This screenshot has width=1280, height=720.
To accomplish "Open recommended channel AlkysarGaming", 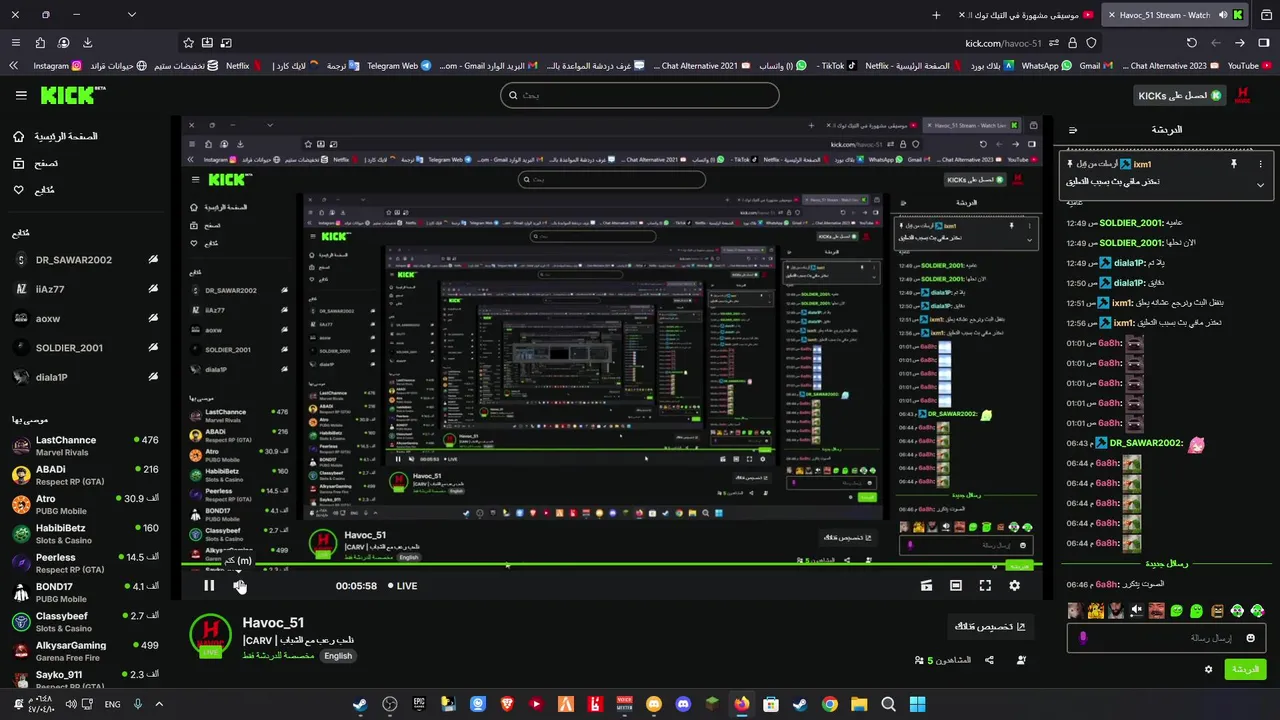I will pos(87,651).
